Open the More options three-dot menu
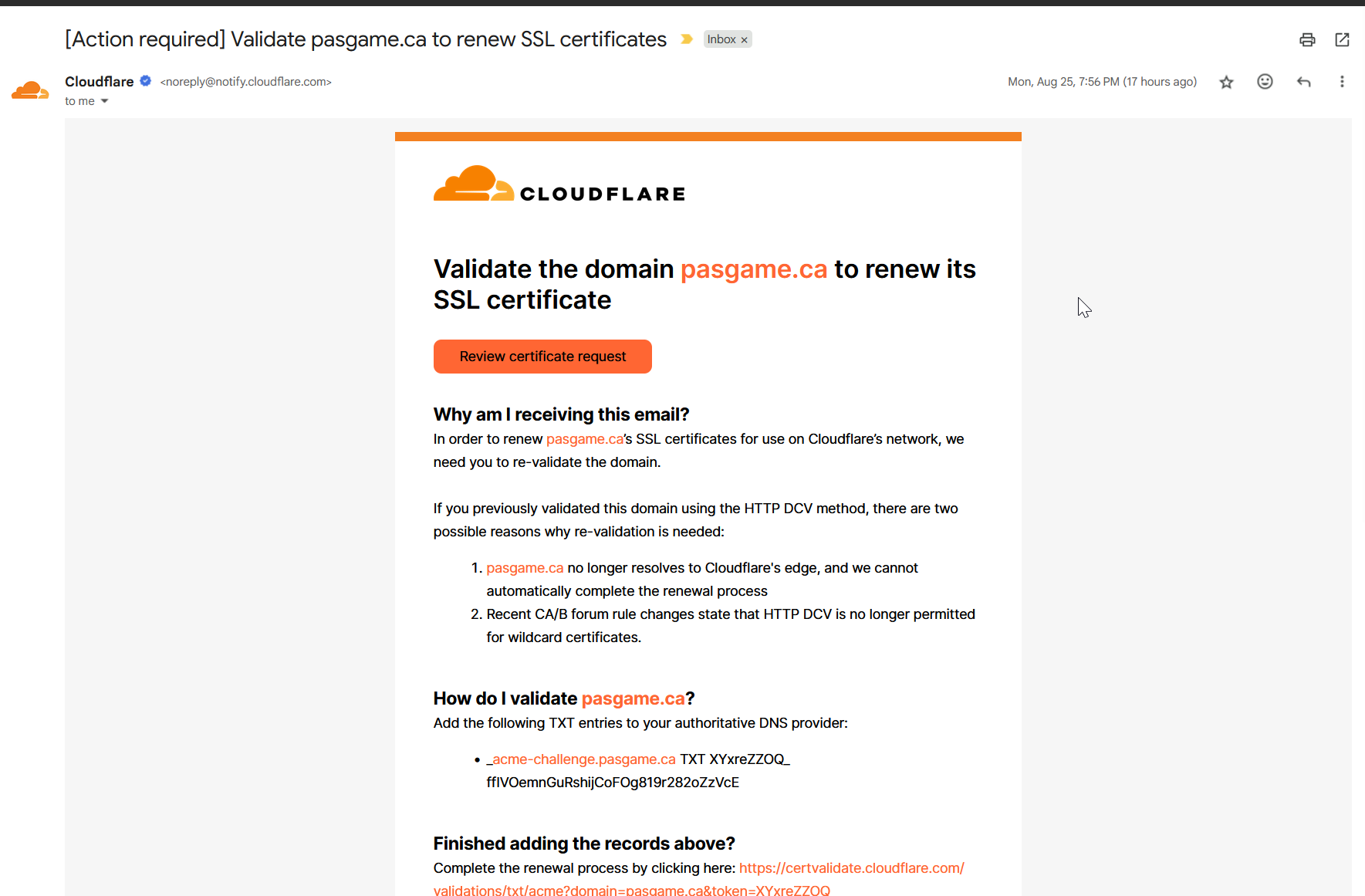The height and width of the screenshot is (896, 1365). (x=1342, y=82)
